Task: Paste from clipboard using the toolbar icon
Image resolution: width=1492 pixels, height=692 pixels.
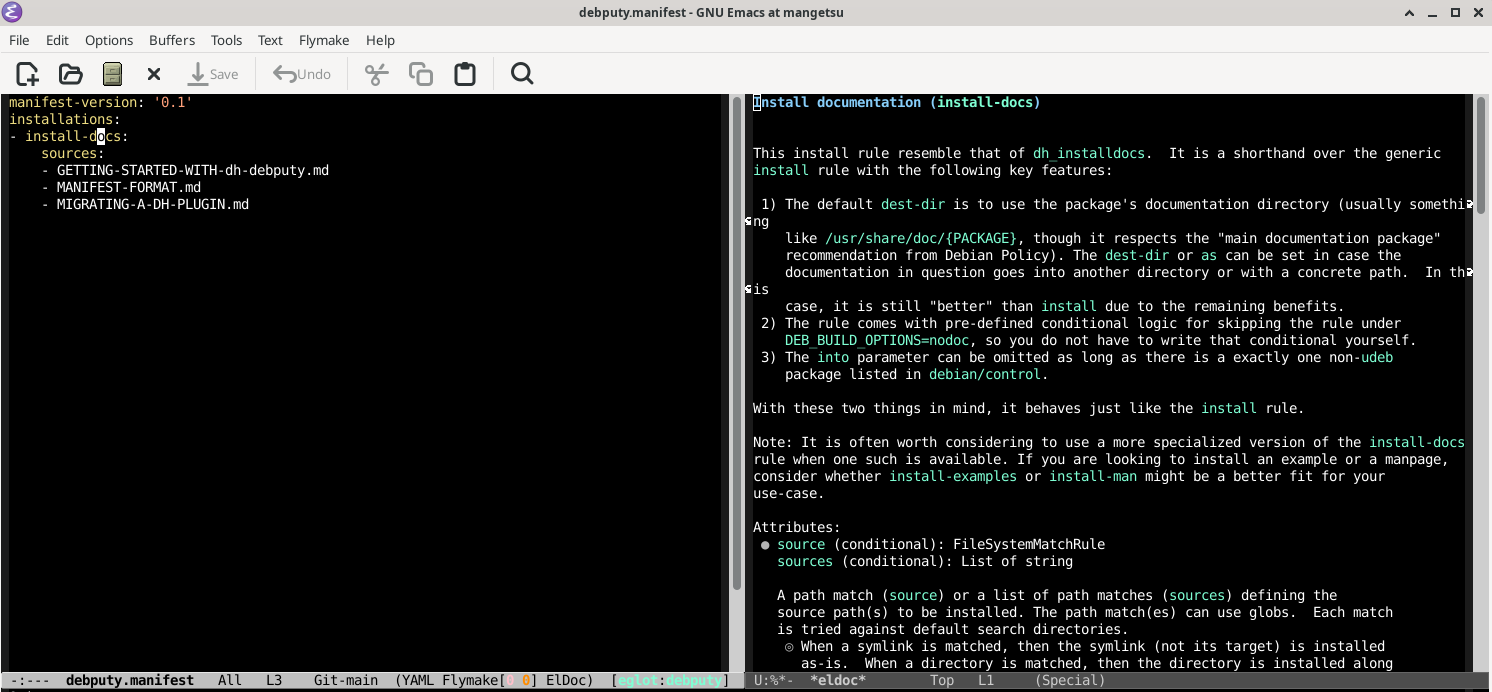Action: coord(465,74)
